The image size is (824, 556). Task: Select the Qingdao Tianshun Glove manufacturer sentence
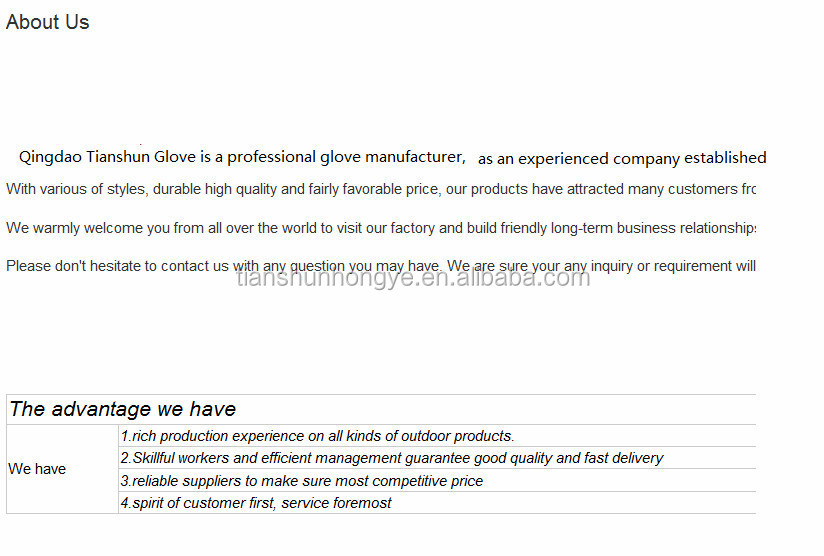tap(242, 157)
